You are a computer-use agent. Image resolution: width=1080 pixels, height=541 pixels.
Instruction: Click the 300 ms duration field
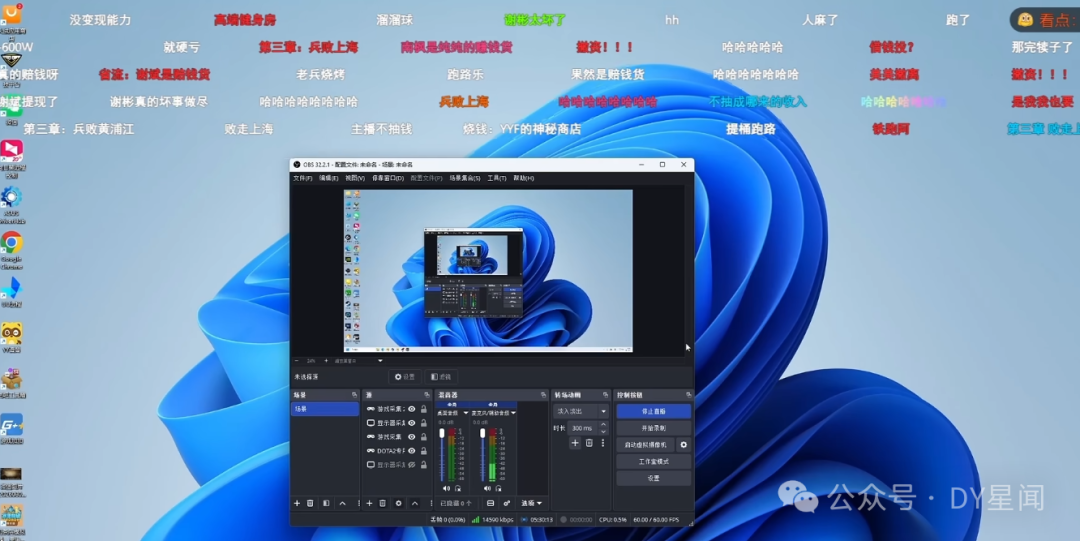(583, 428)
